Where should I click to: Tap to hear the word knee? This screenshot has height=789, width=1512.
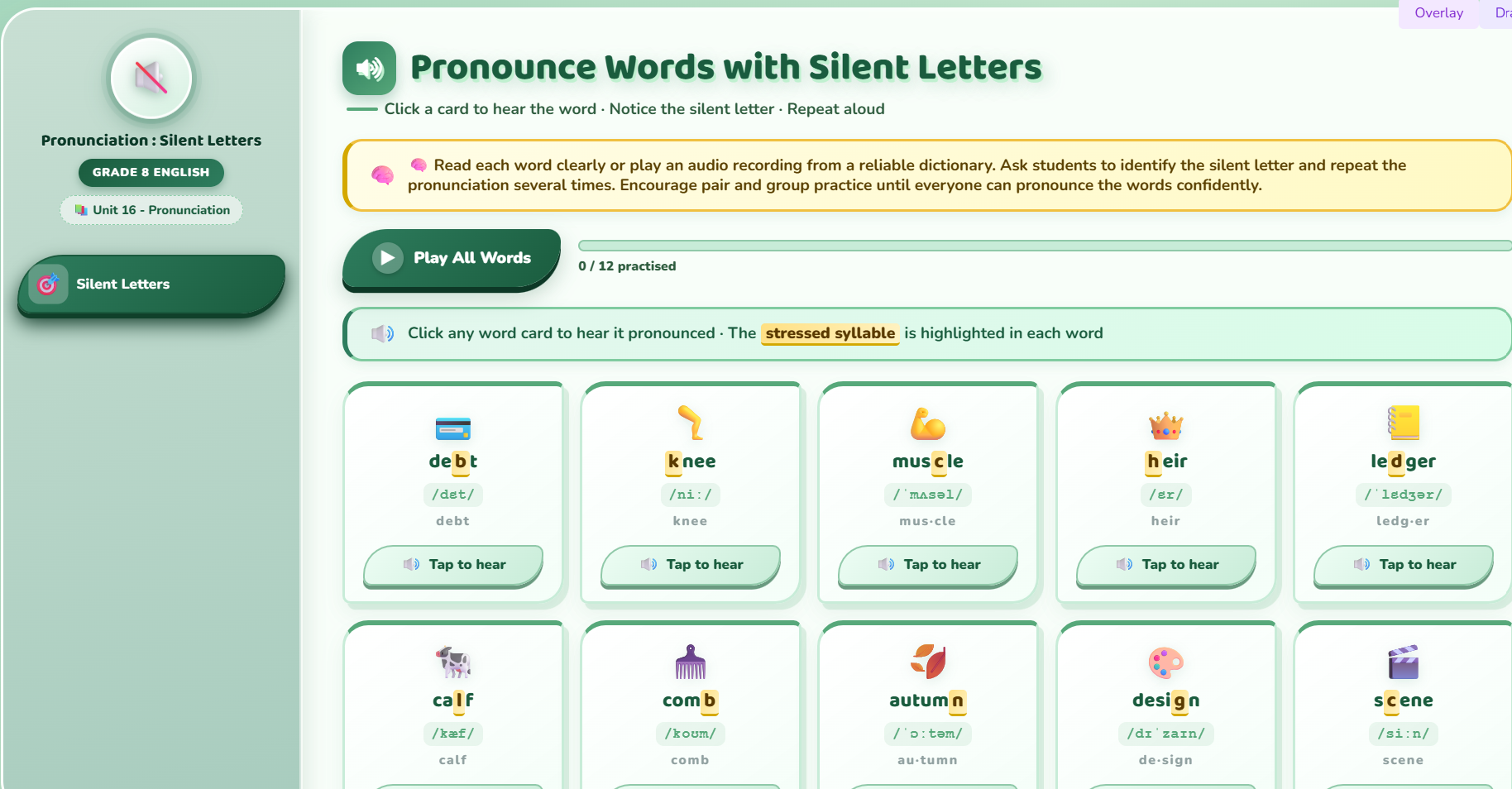tap(690, 565)
